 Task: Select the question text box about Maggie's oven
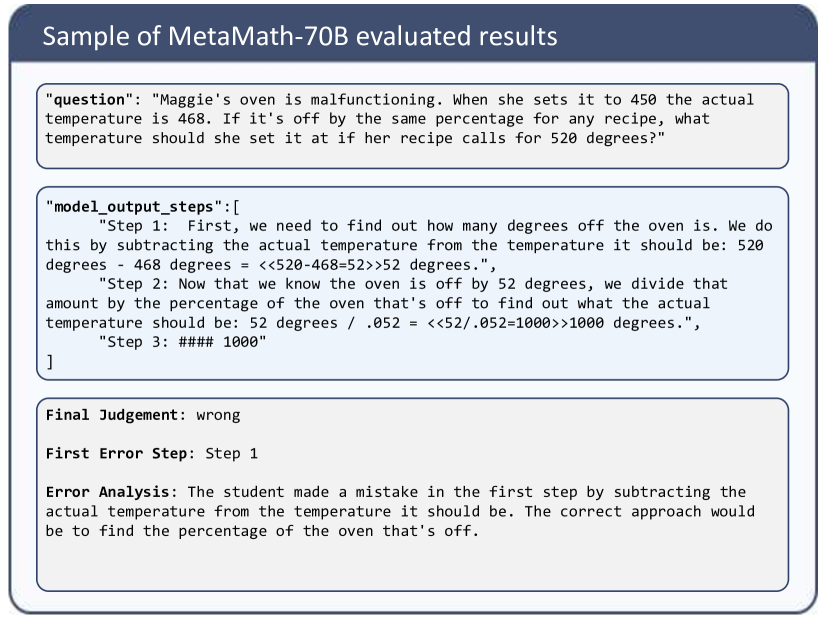click(x=412, y=126)
